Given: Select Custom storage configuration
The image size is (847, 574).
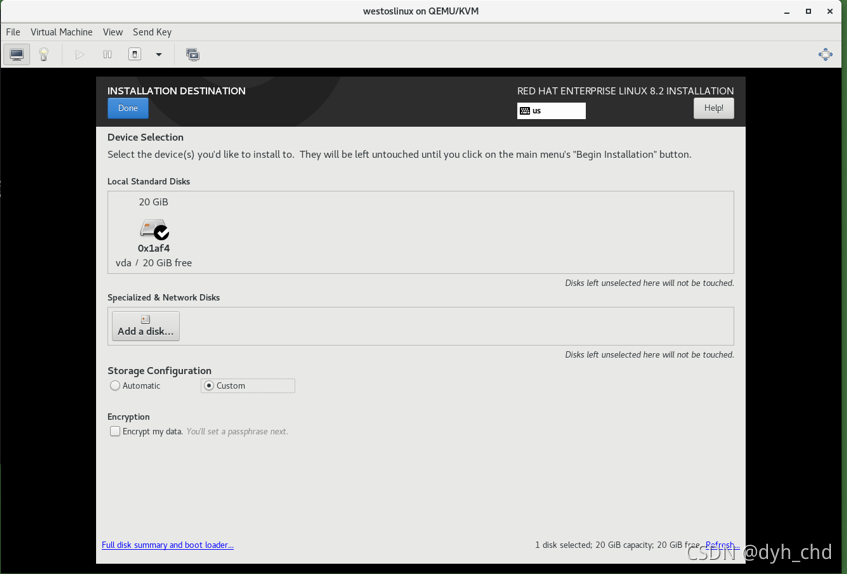Looking at the screenshot, I should (x=247, y=386).
